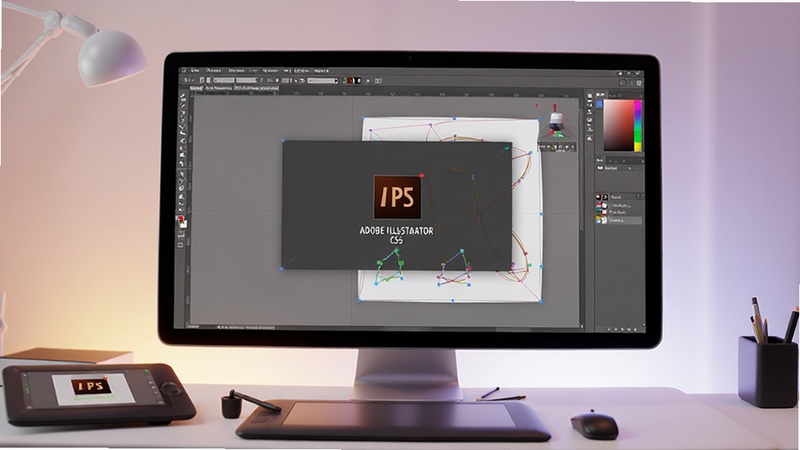Screen dimensions: 800x450
Task: Click the small icon toolbar under the gizmo
Action: [558, 147]
